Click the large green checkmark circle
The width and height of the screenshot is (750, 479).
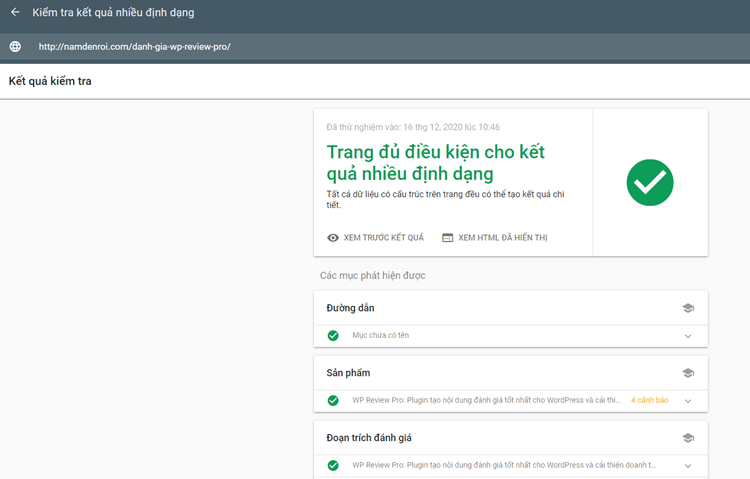650,182
